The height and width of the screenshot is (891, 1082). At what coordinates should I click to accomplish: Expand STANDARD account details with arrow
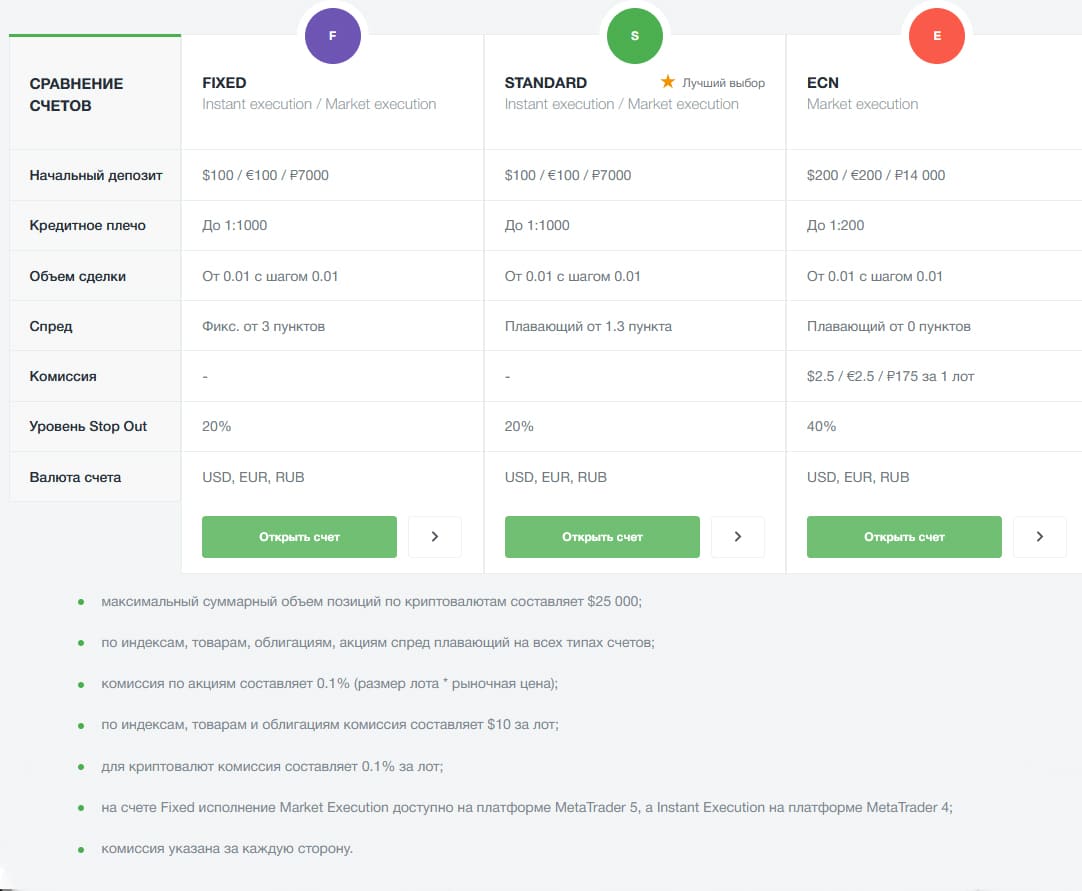(738, 537)
